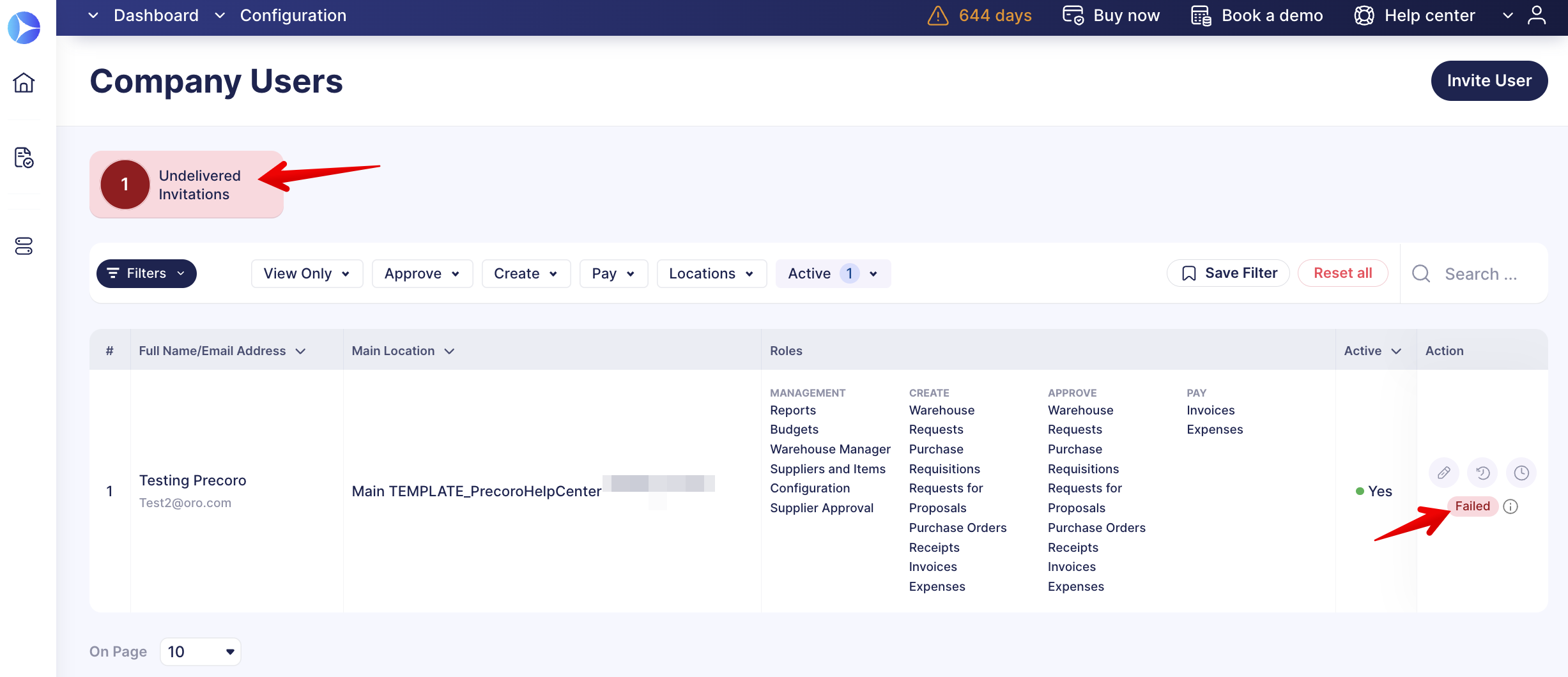The image size is (1568, 677).
Task: Click the edit pencil icon for Testing Precoro
Action: (x=1443, y=473)
